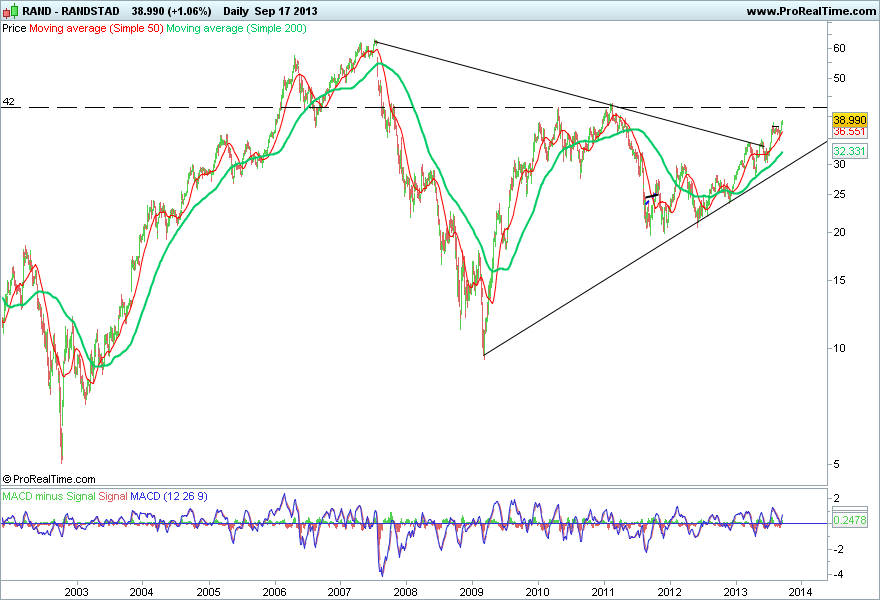Click the 15 price axis label

click(x=839, y=280)
